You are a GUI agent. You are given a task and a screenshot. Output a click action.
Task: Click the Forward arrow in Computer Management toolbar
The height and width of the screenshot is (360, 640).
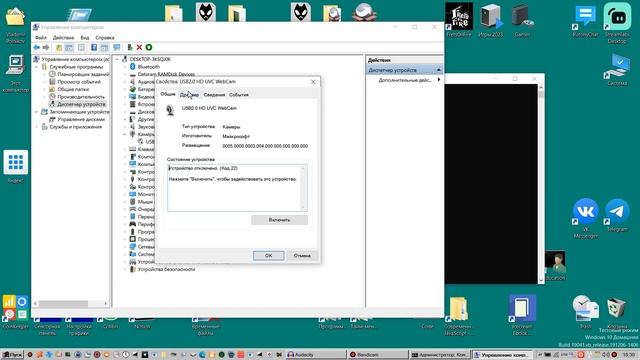point(46,47)
